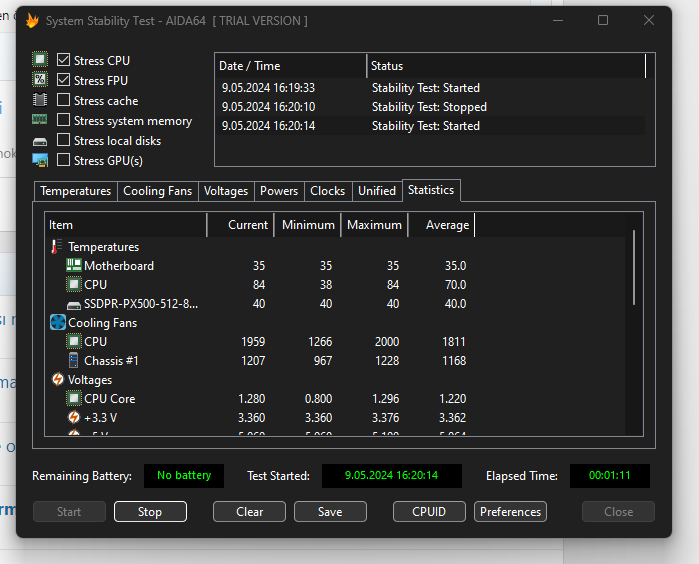Open the Voltages tab
Screen dimensions: 699x564
(226, 191)
